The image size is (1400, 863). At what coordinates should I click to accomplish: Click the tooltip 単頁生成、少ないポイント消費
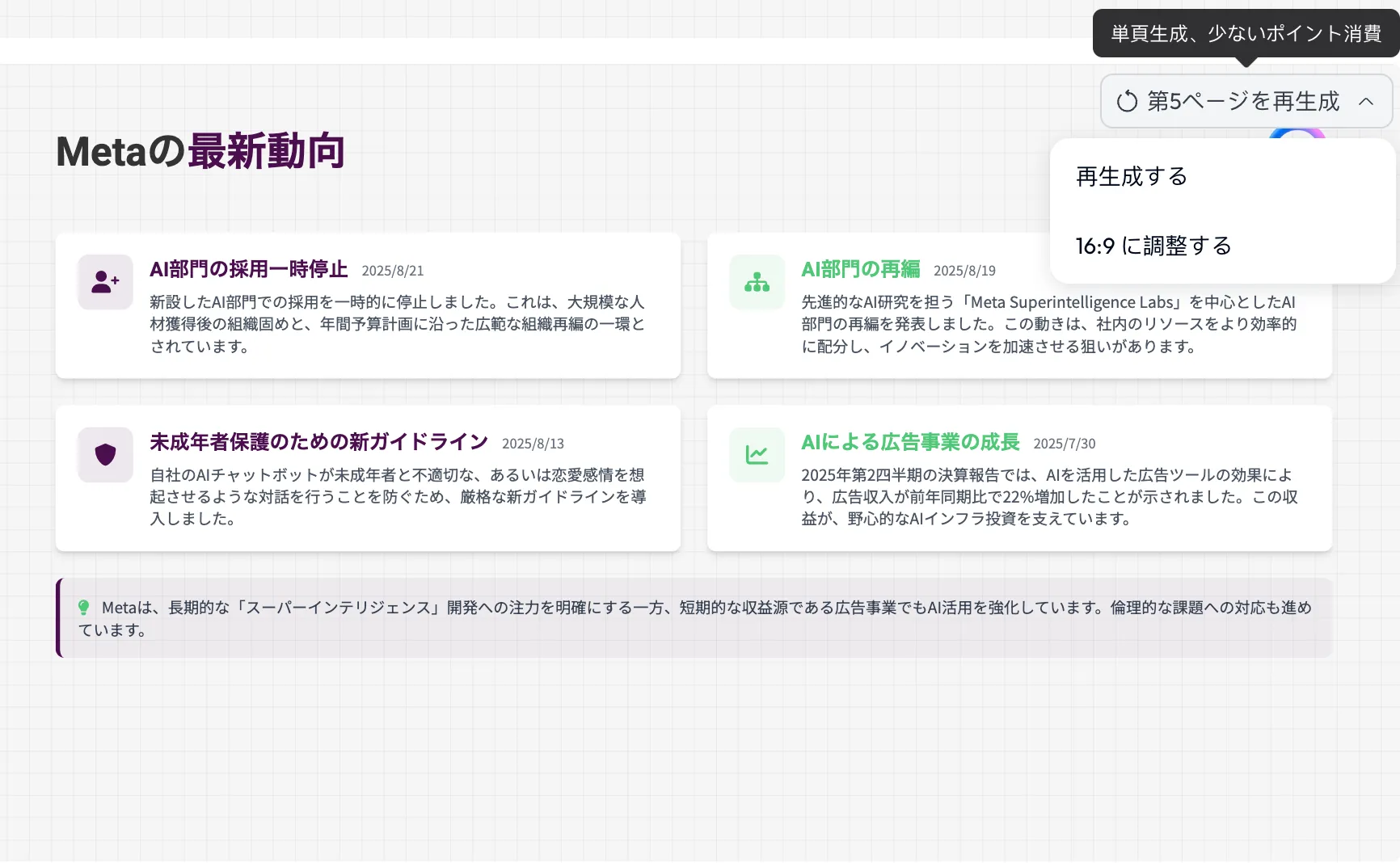pyautogui.click(x=1246, y=33)
